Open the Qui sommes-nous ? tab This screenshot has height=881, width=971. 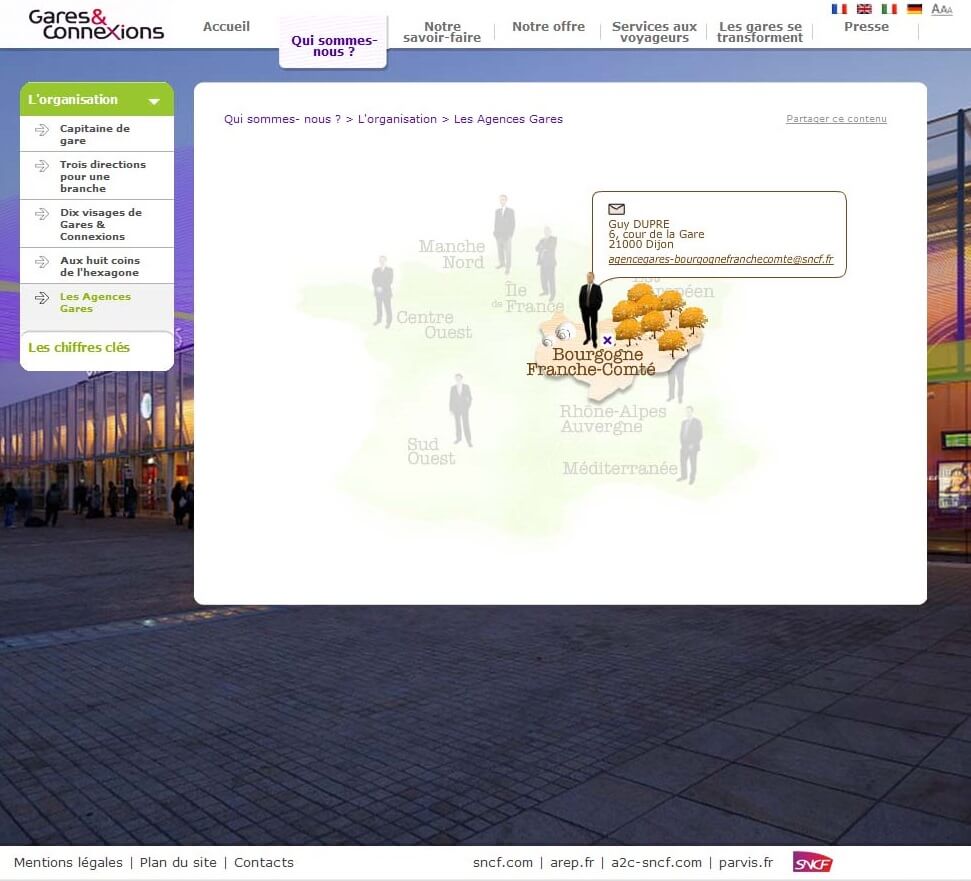[333, 45]
